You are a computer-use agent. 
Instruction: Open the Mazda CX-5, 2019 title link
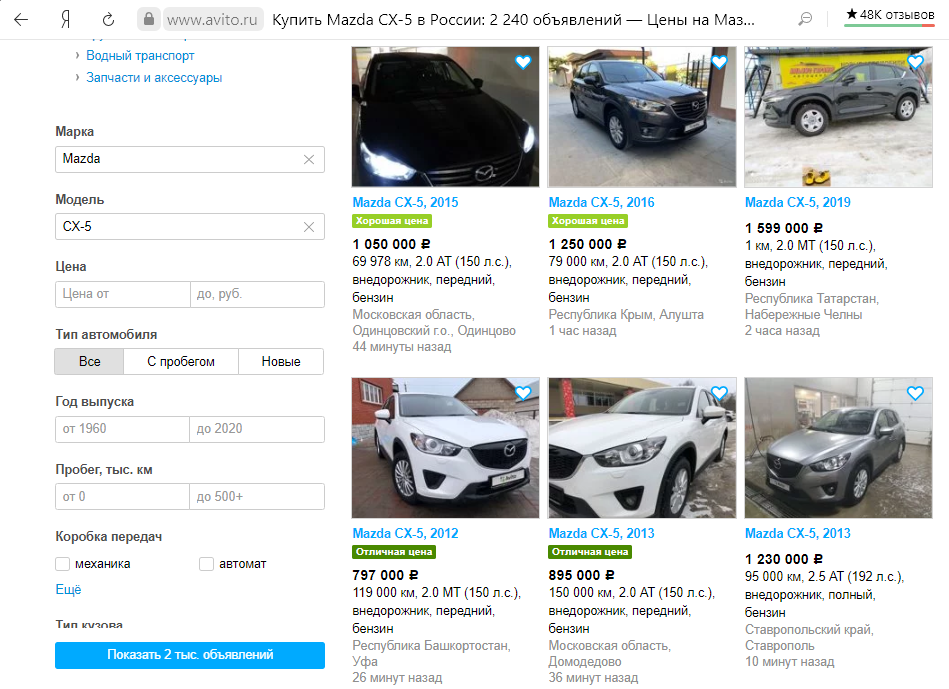pos(797,202)
